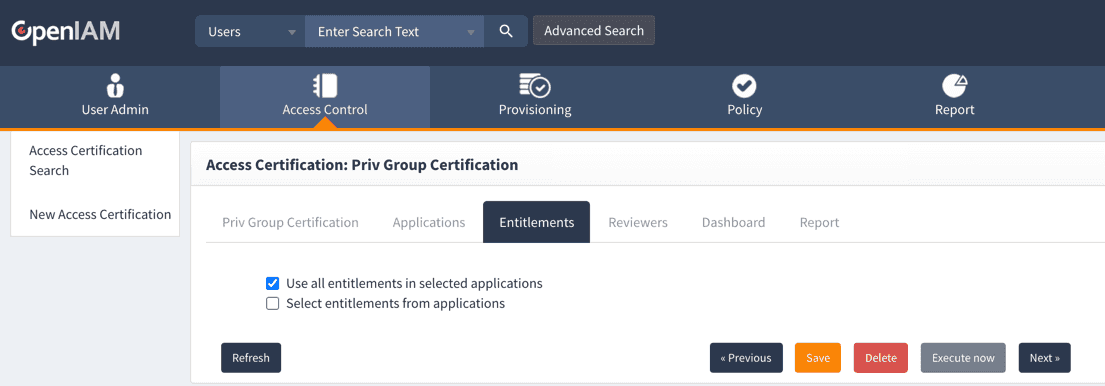Select the Entitlements tab
Viewport: 1105px width, 386px height.
coord(536,223)
